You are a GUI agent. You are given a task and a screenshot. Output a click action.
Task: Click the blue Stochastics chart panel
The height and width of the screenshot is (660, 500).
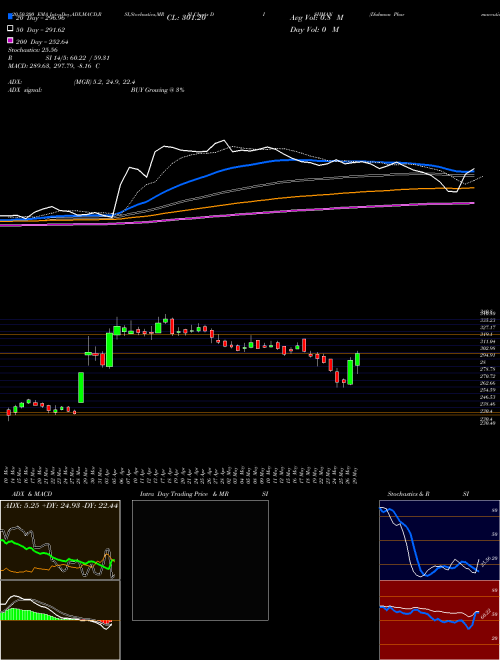click(439, 540)
